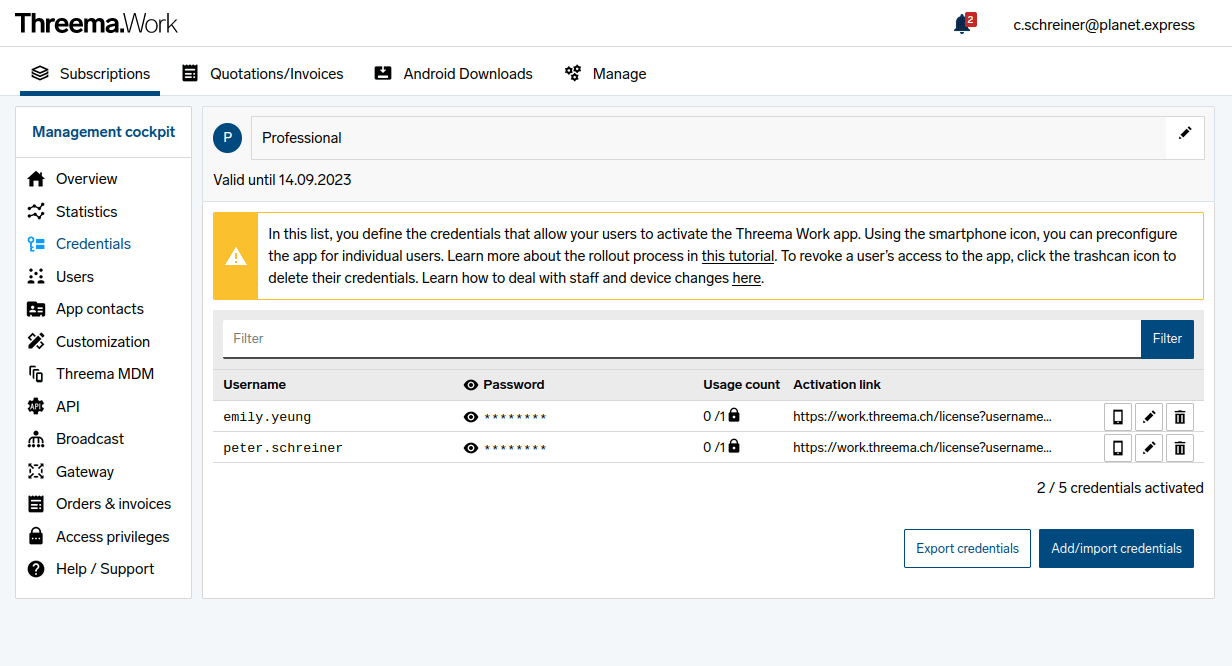Click the Orders & invoices icon
The height and width of the screenshot is (666, 1232).
click(36, 504)
